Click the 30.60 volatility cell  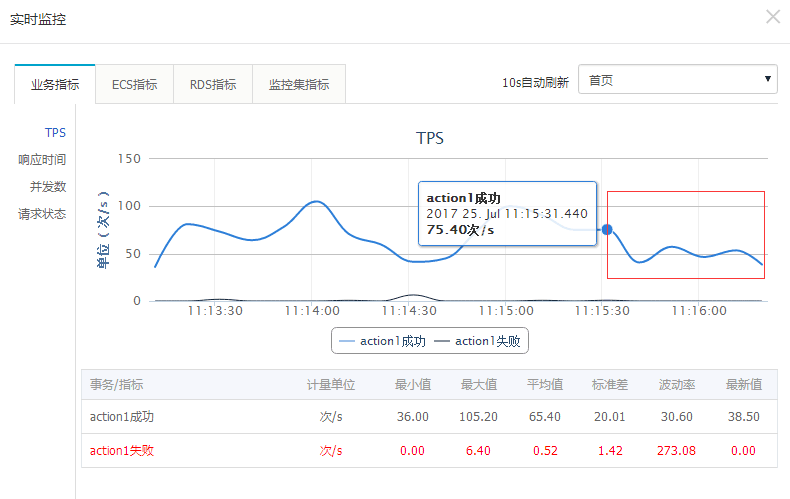677,417
